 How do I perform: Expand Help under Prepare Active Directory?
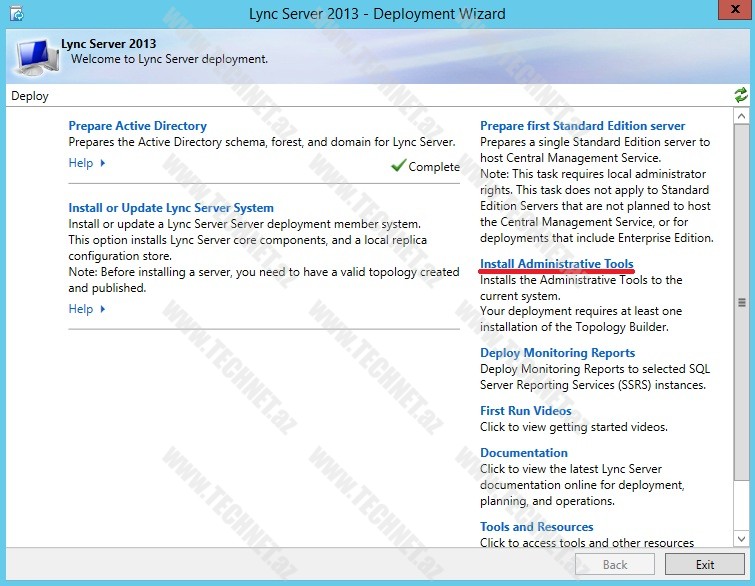tap(87, 163)
